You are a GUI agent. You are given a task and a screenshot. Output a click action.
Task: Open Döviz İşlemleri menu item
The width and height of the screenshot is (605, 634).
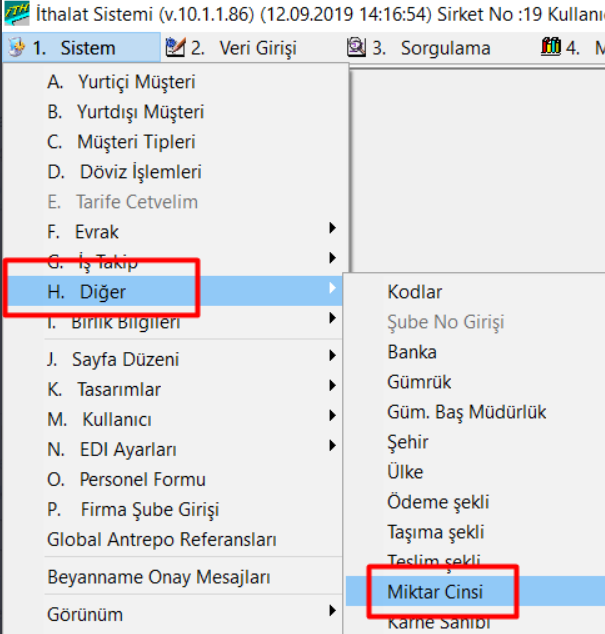(140, 172)
